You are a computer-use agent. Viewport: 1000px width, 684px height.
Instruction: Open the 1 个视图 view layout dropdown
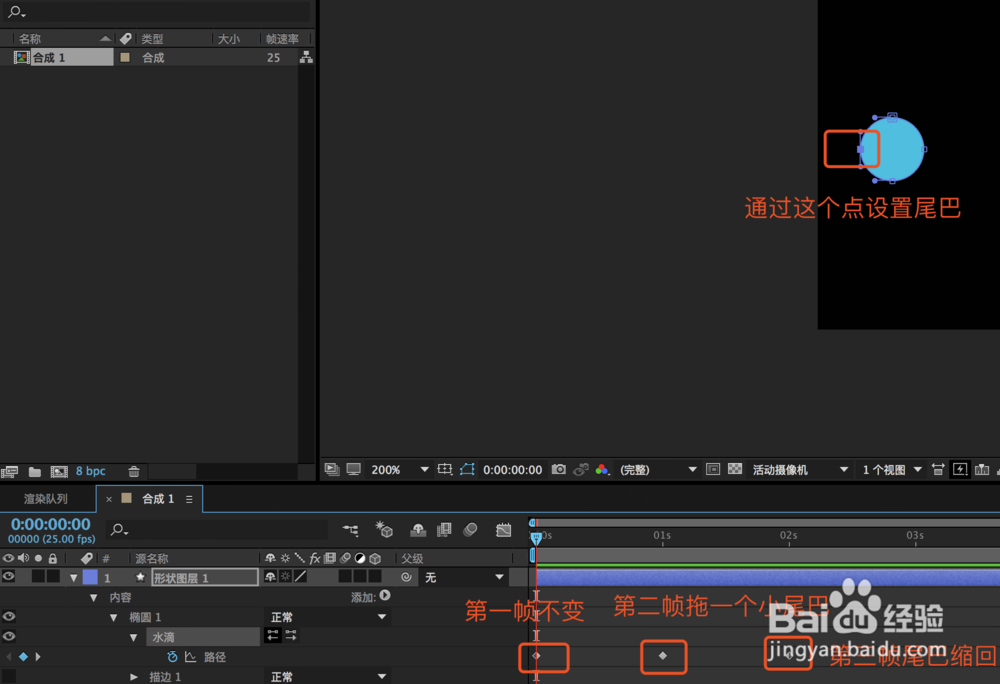pyautogui.click(x=892, y=470)
